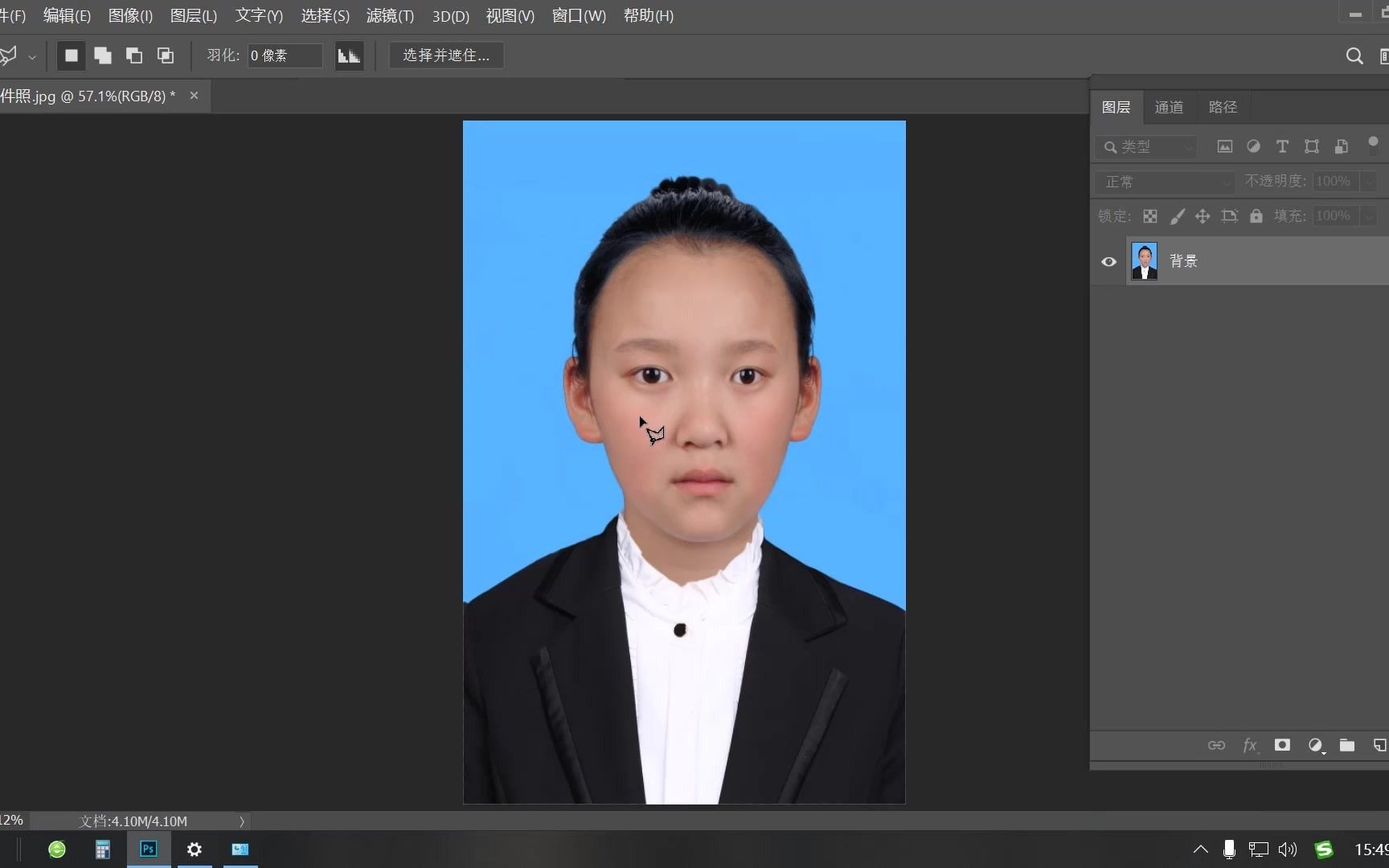Switch to the 图层 panel tab
1389x868 pixels.
pyautogui.click(x=1116, y=107)
